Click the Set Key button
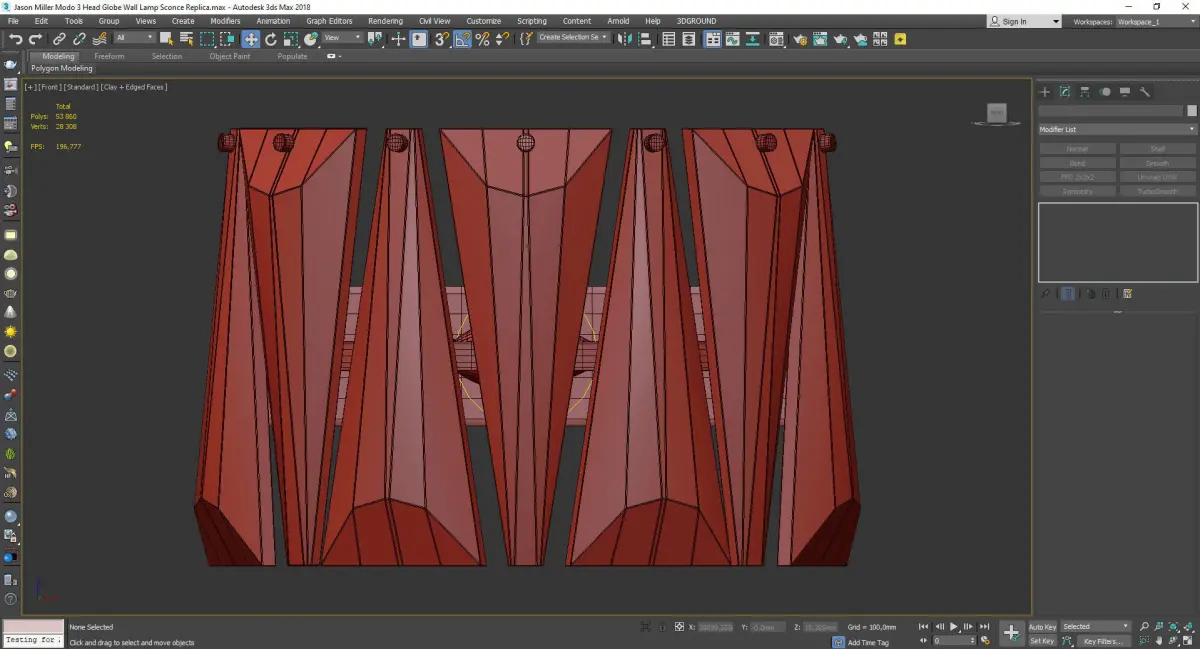 pos(1042,641)
